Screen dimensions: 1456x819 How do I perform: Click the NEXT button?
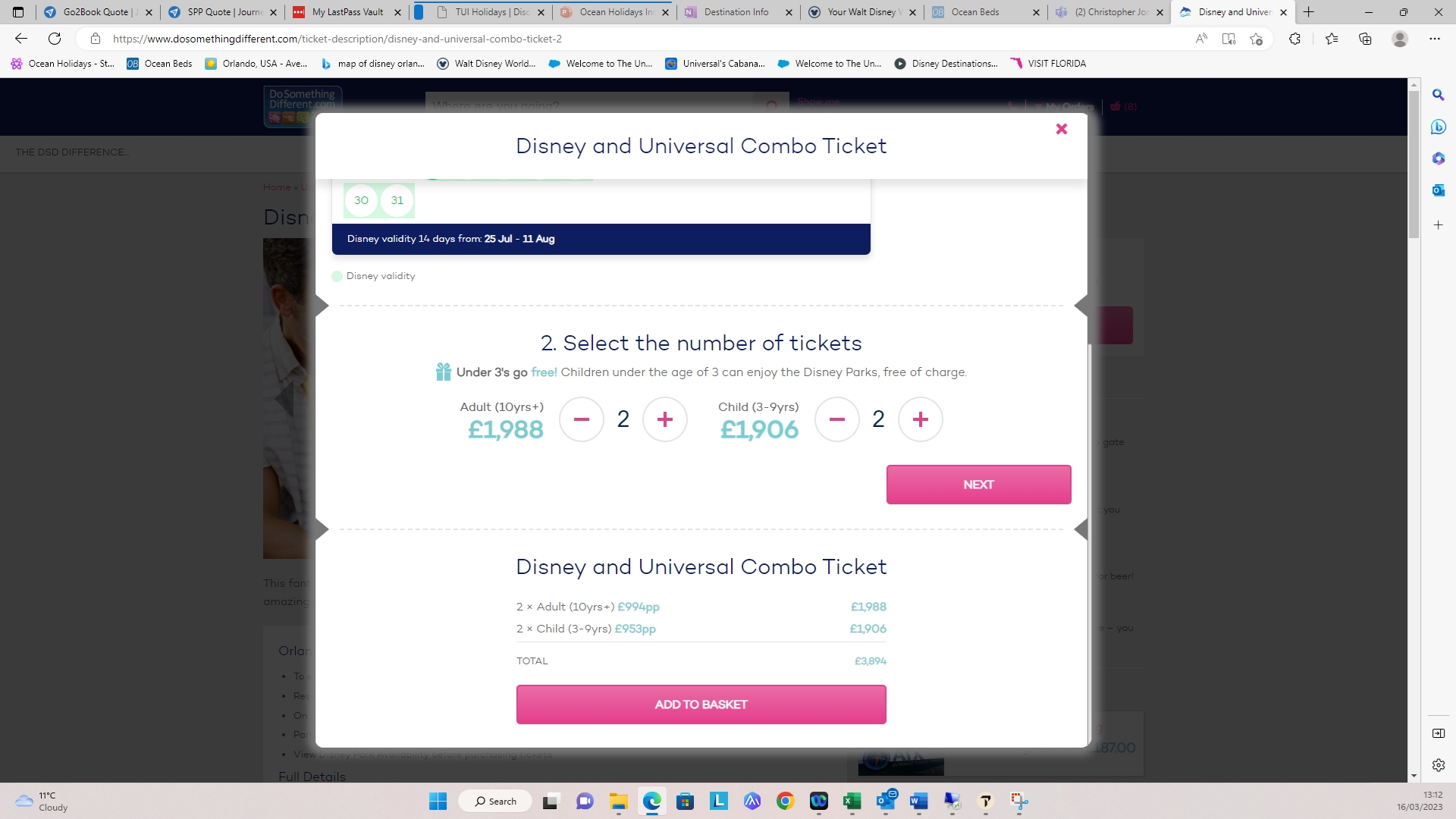click(x=978, y=485)
